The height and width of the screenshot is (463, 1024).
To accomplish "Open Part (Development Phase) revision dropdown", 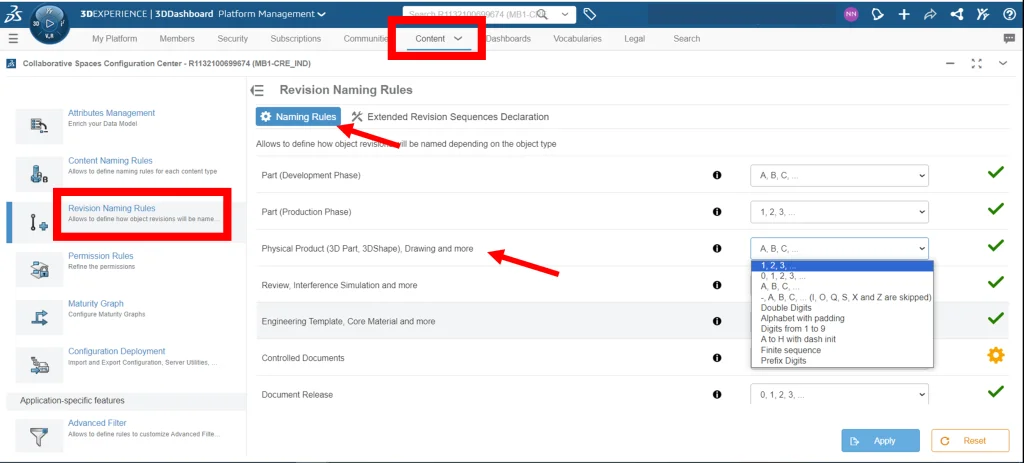I will (839, 175).
